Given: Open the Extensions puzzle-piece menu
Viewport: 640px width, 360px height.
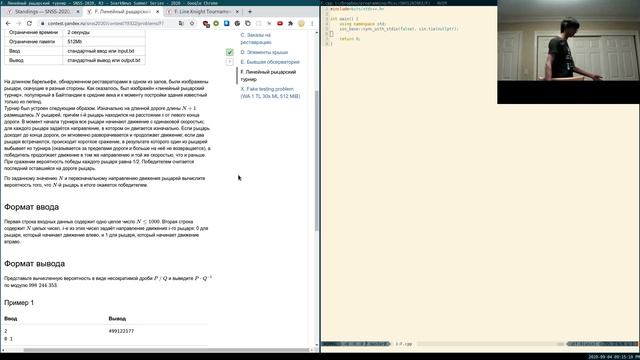Looking at the screenshot, I should pos(290,24).
